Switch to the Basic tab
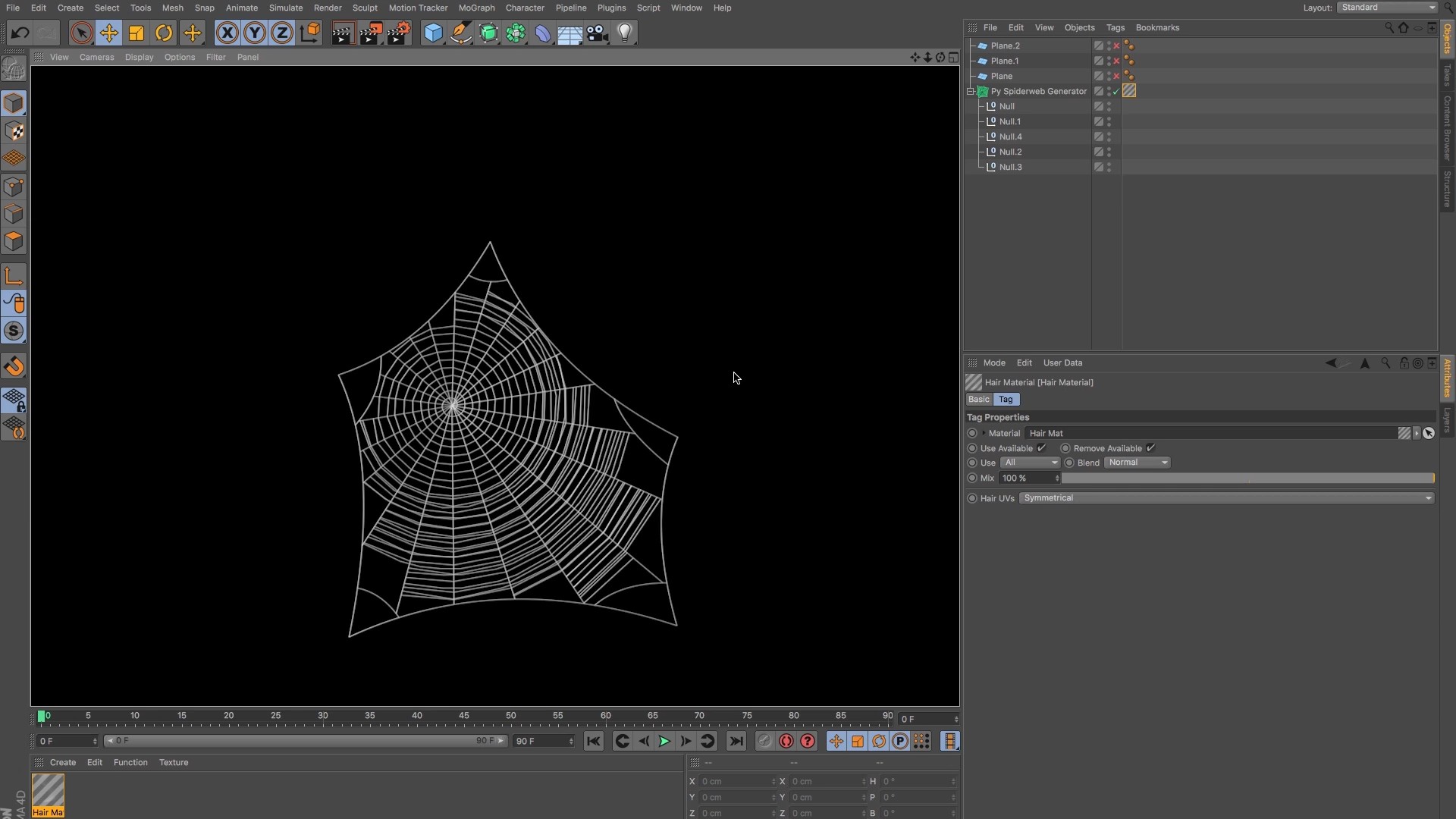The image size is (1456, 819). pyautogui.click(x=978, y=400)
